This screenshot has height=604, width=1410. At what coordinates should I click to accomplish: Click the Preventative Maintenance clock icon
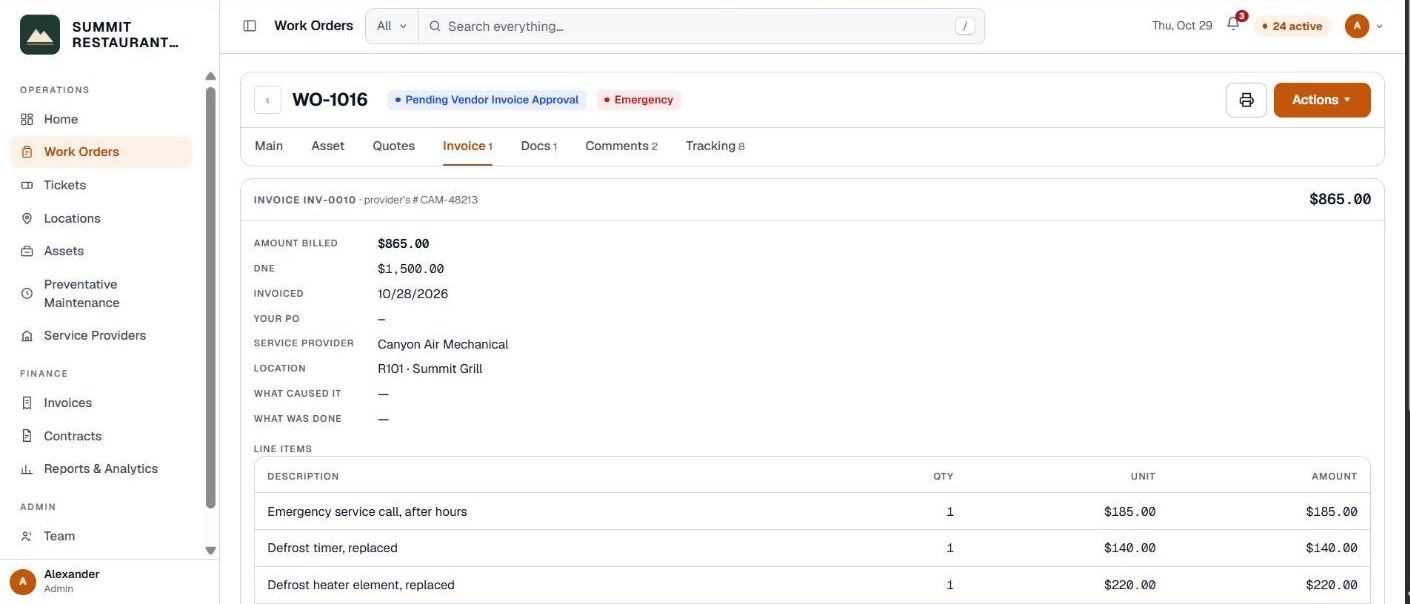point(27,294)
